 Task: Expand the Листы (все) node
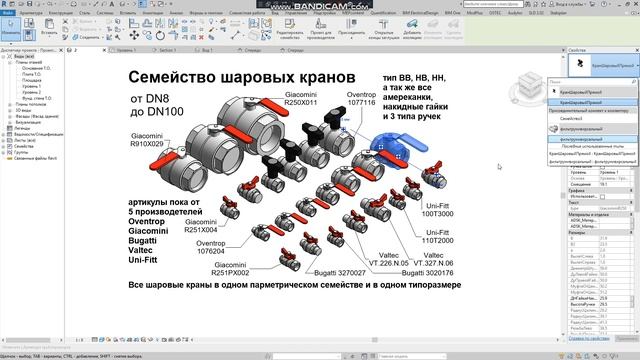click(x=3, y=140)
